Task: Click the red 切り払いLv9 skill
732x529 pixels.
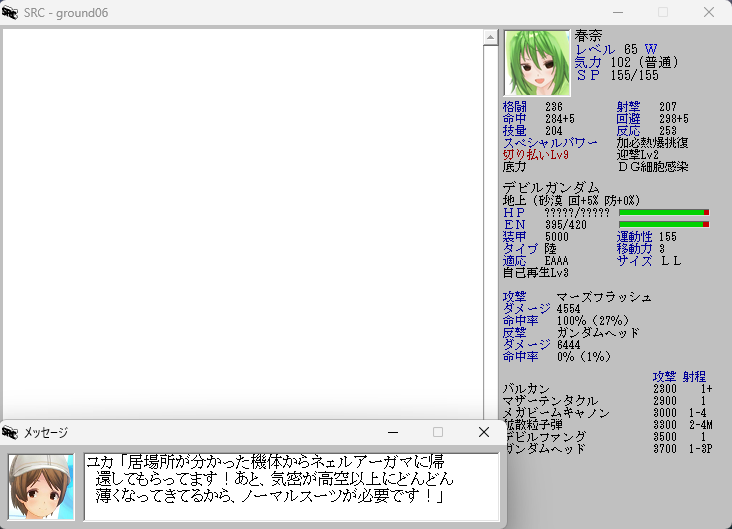Action: click(535, 155)
